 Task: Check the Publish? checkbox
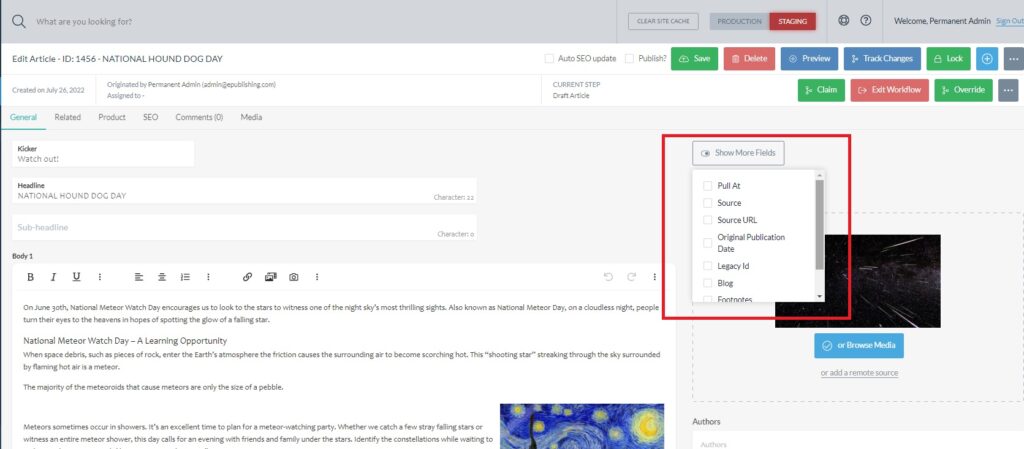click(629, 59)
